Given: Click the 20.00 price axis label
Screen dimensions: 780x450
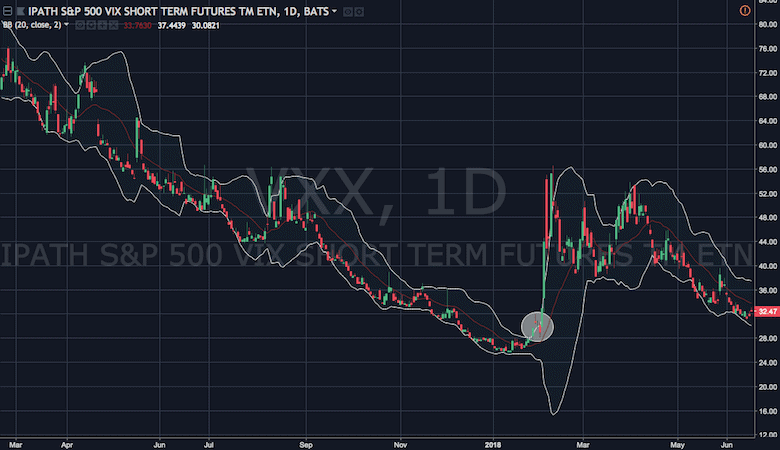Looking at the screenshot, I should click(x=768, y=387).
